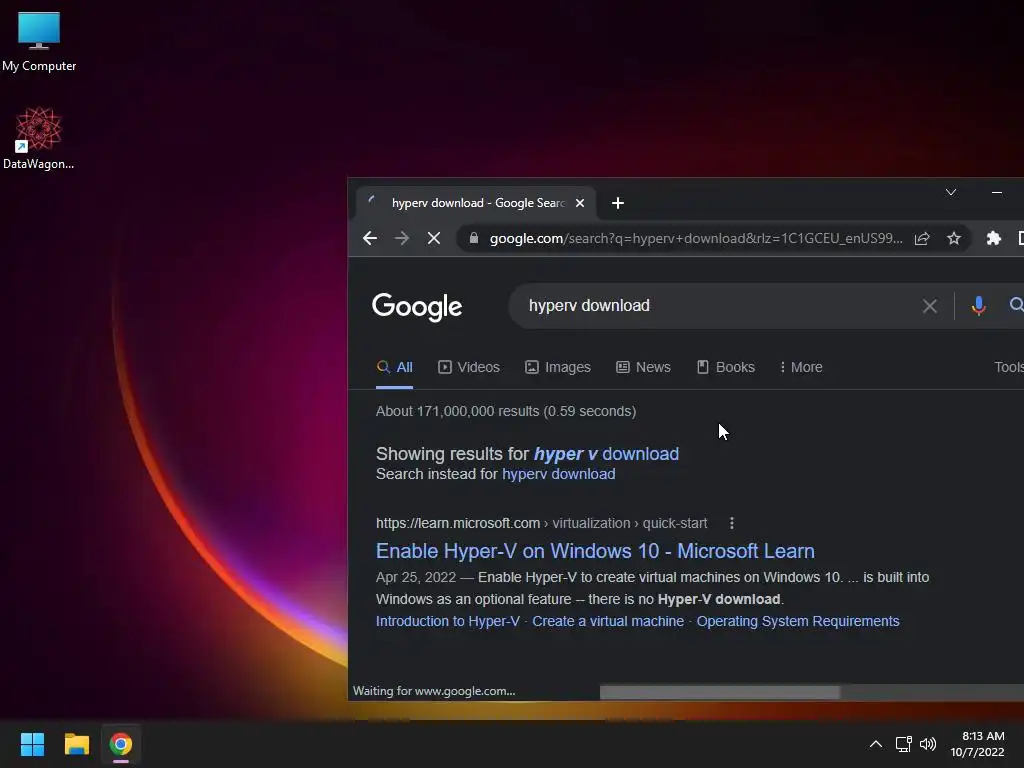
Task: Open the DataWagon desktop shortcut
Action: (39, 138)
